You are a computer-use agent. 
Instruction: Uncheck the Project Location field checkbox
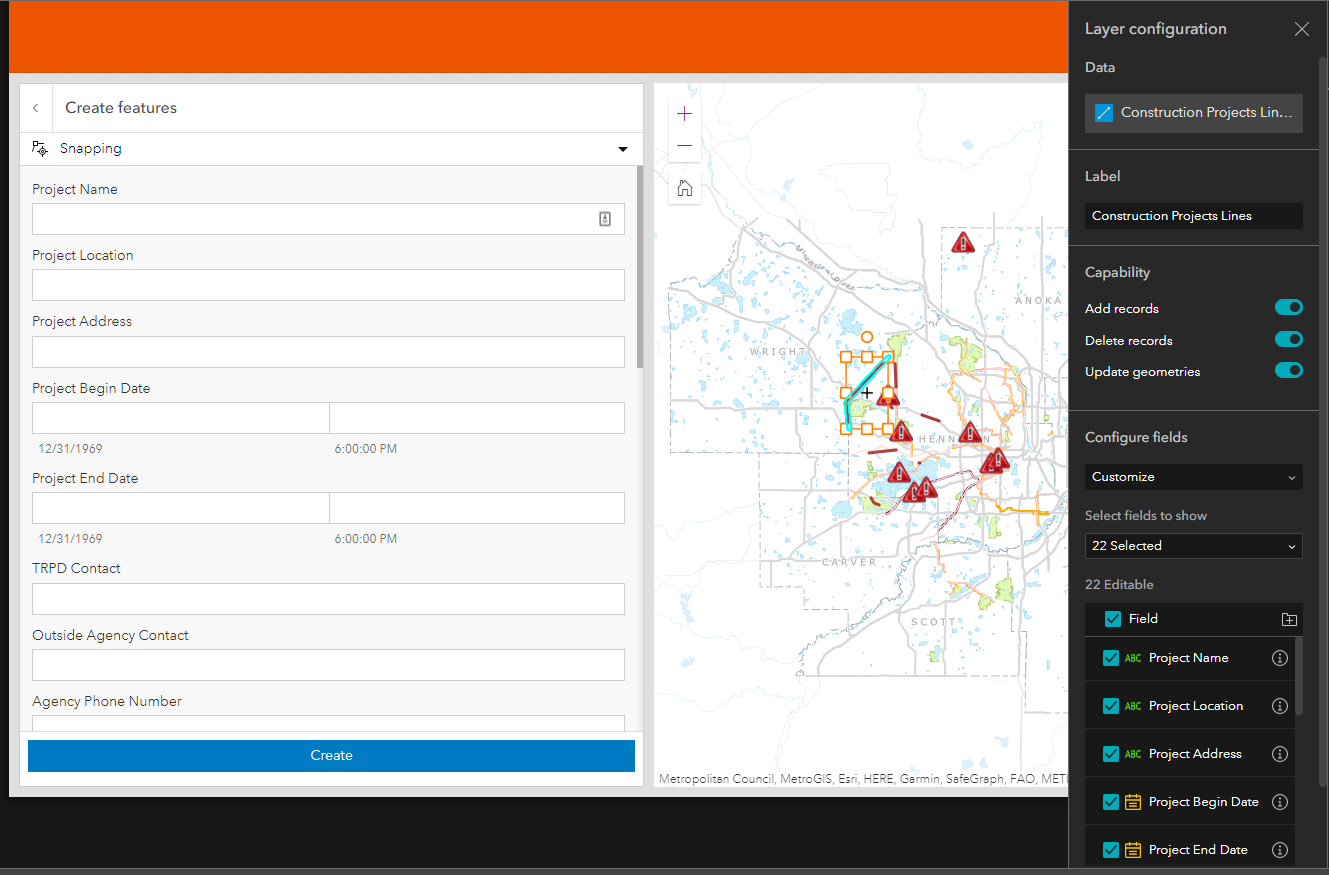(x=1111, y=706)
